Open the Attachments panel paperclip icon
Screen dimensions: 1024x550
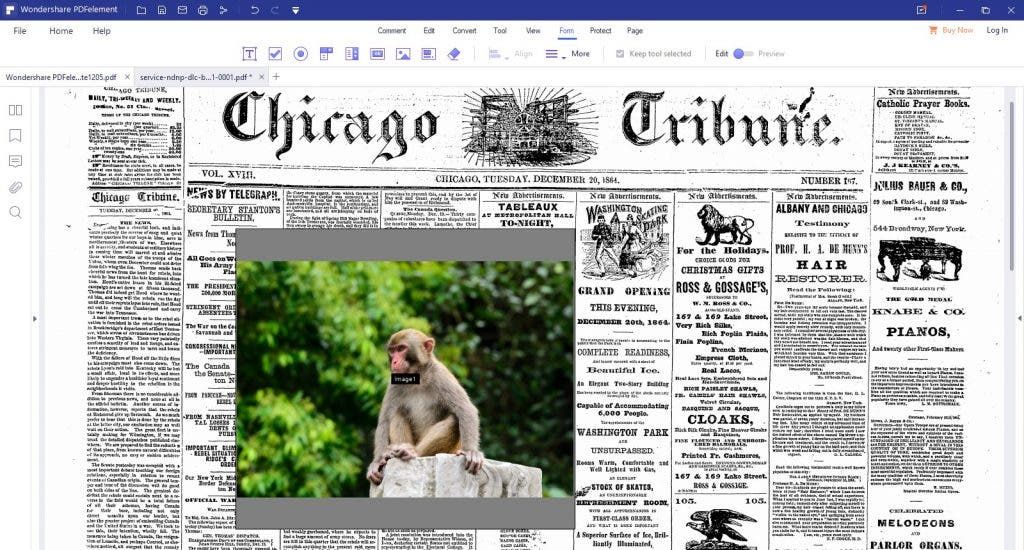pos(15,187)
